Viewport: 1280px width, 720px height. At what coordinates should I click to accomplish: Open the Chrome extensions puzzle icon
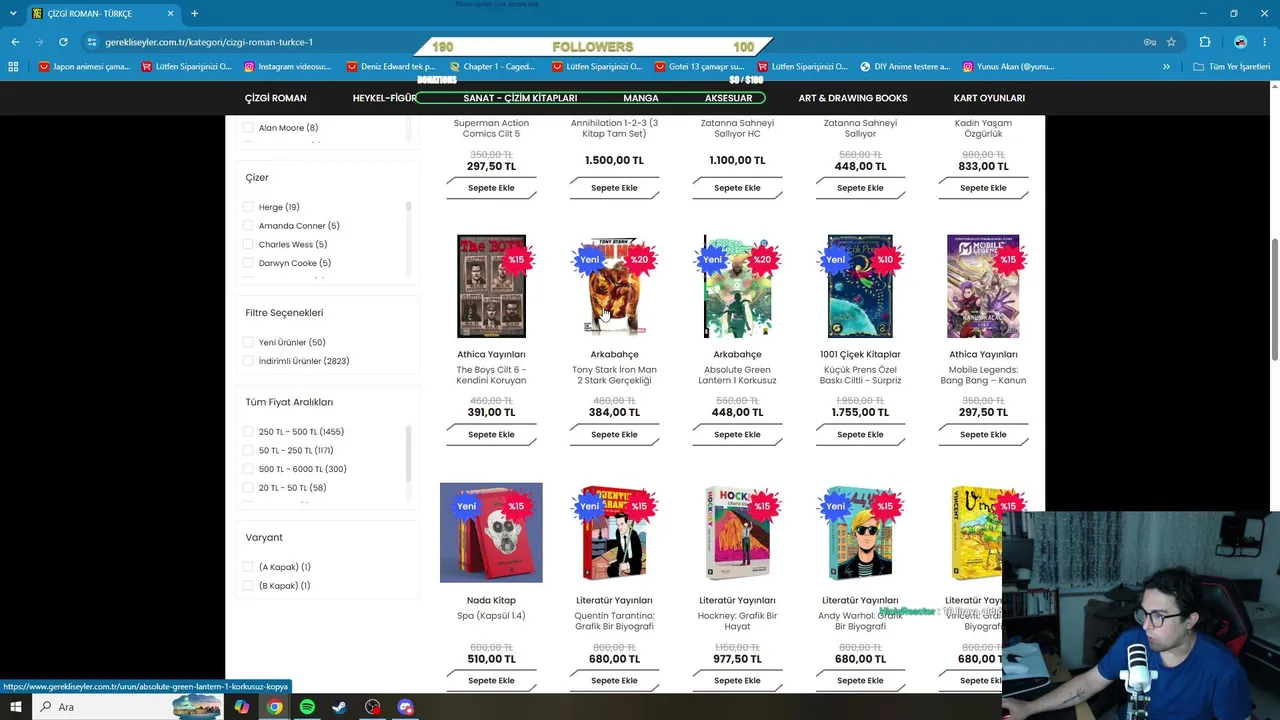(x=1205, y=42)
